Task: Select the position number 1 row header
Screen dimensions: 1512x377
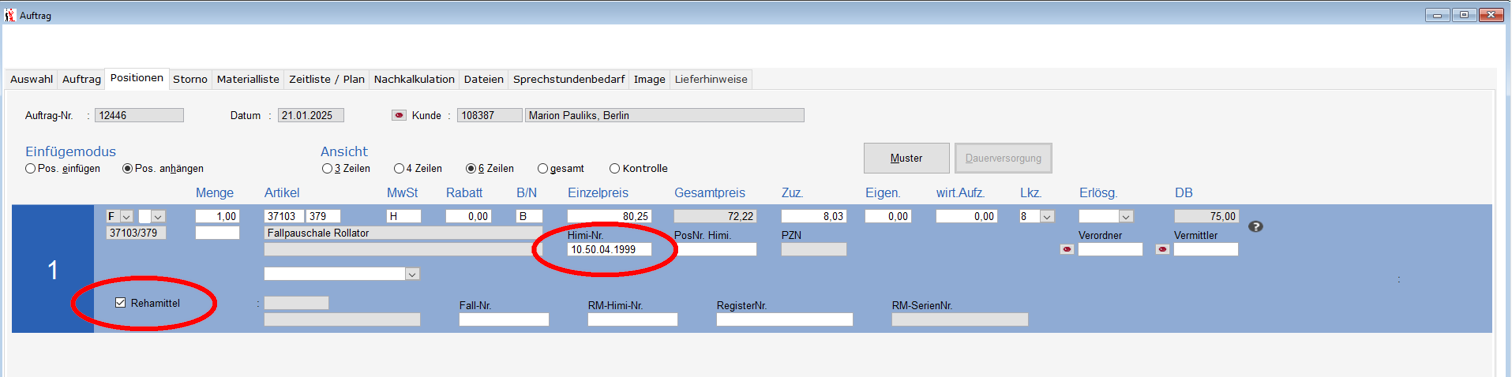Action: pos(53,270)
